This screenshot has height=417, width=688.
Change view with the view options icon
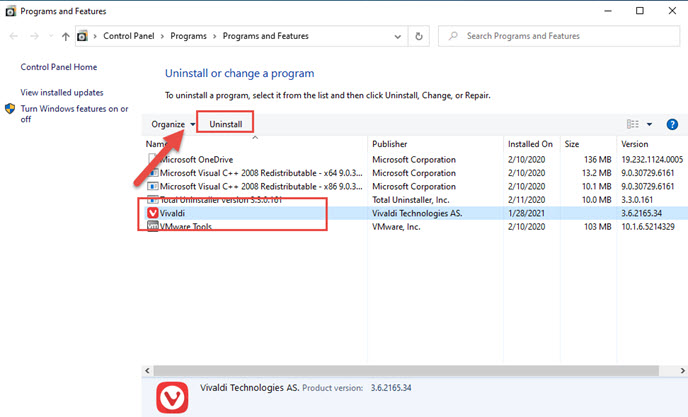tap(632, 124)
